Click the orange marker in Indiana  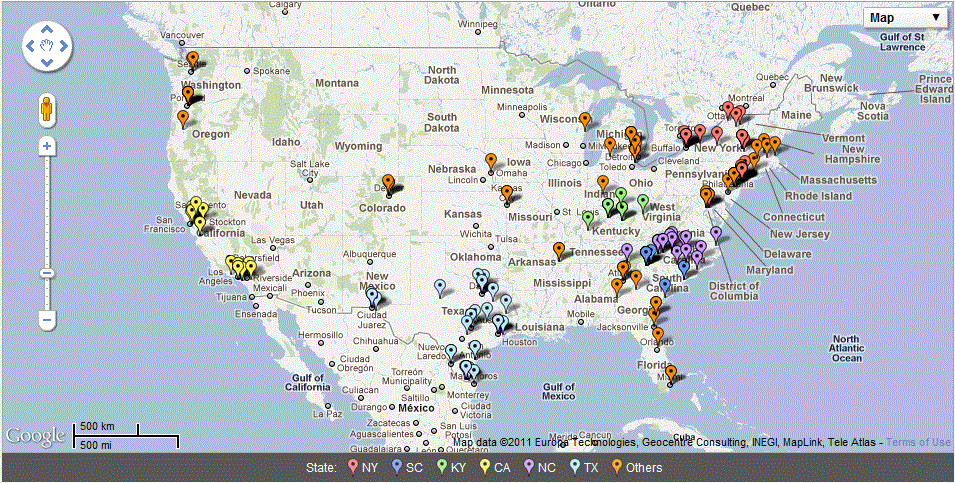click(602, 184)
